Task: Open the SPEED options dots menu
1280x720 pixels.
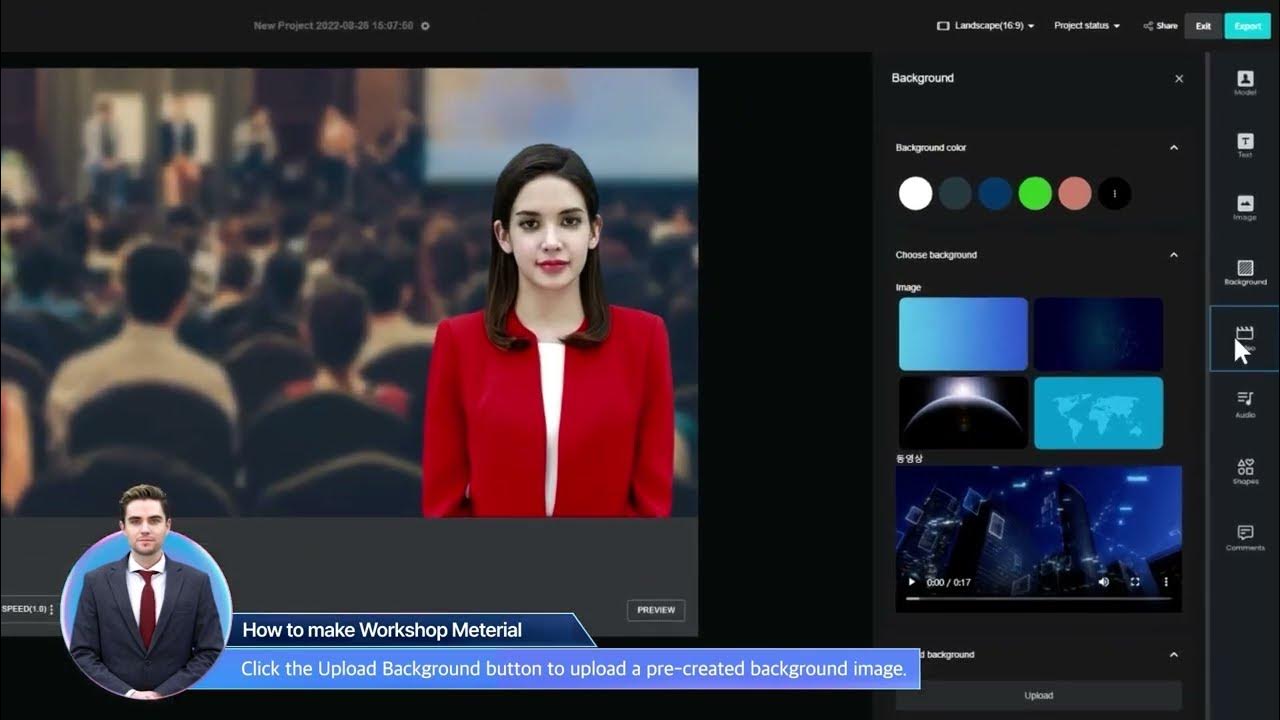Action: 52,609
